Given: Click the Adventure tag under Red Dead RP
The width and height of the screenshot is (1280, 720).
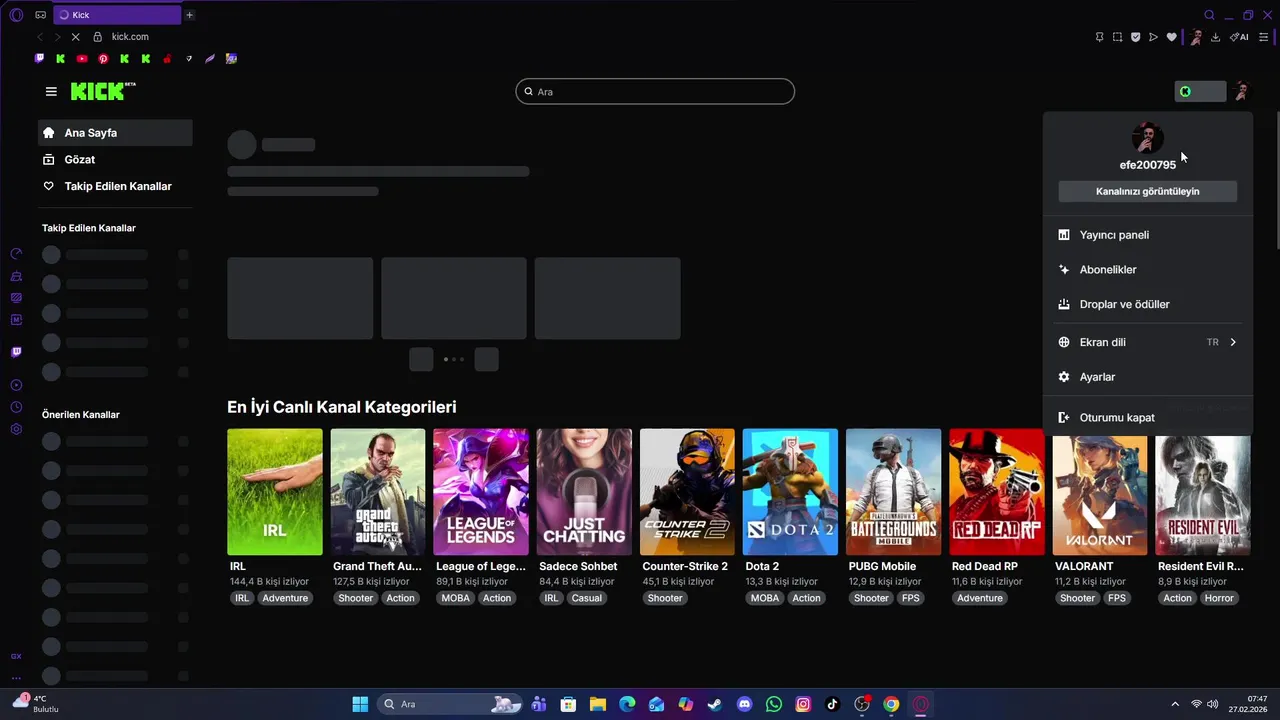Looking at the screenshot, I should (980, 598).
